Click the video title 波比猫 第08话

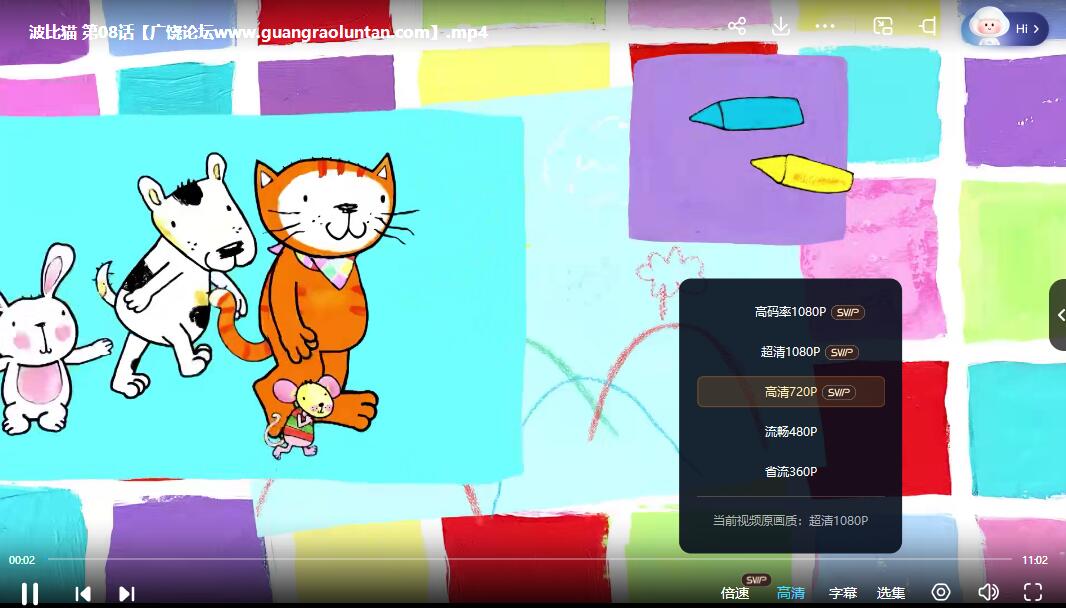coord(258,32)
